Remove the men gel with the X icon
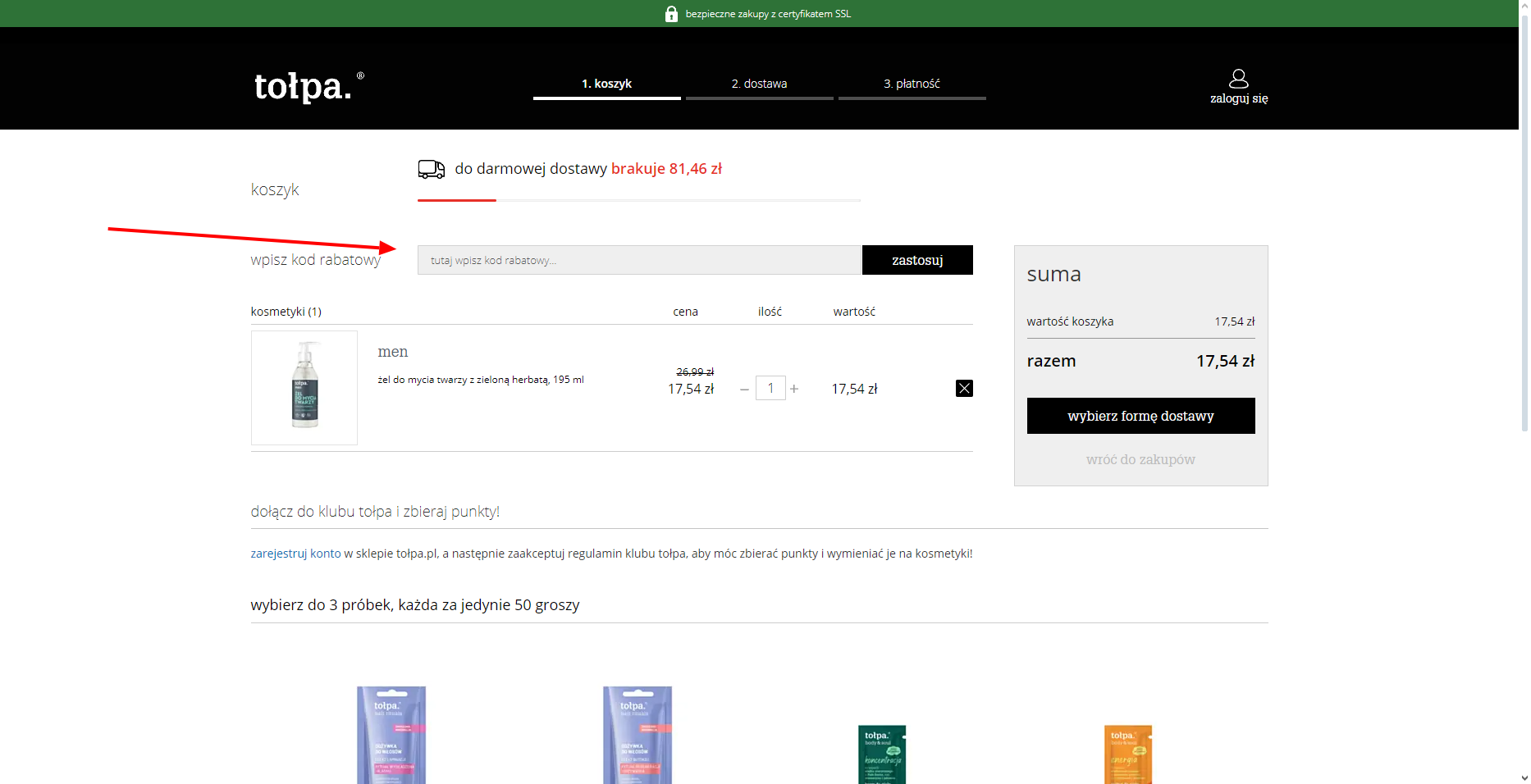The width and height of the screenshot is (1531, 784). coord(964,388)
